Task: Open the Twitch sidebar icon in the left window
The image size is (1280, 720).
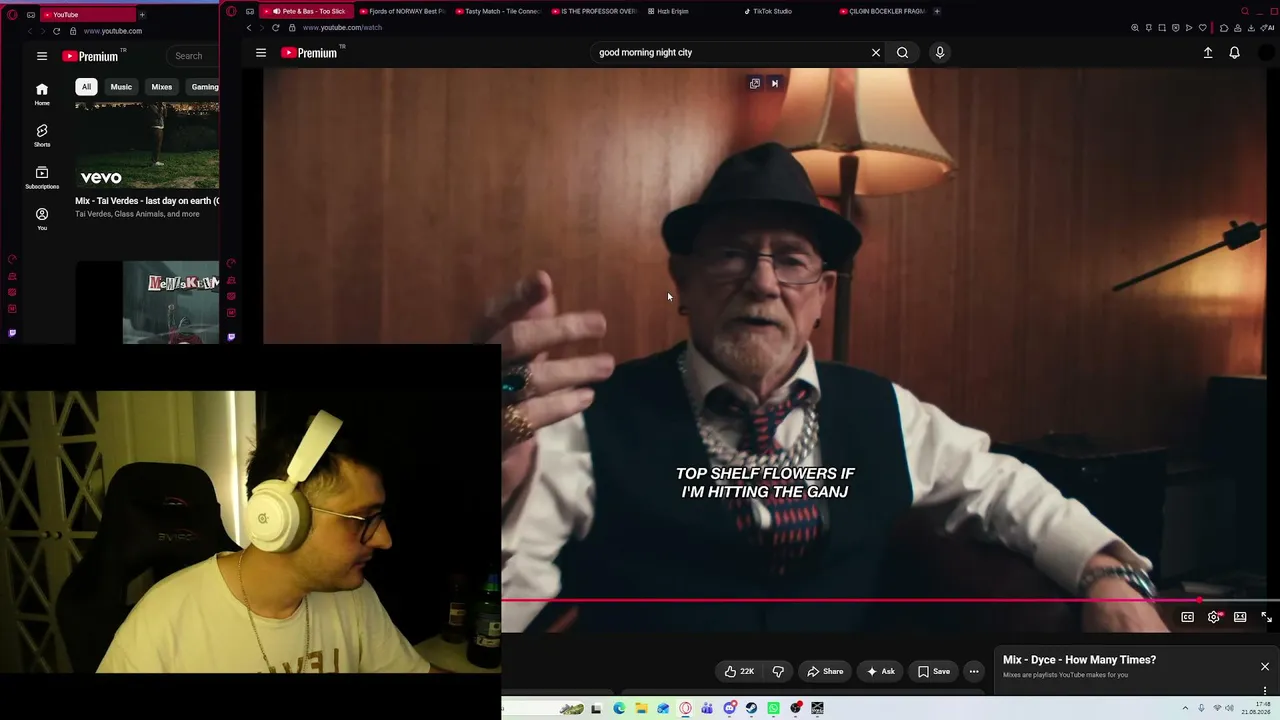Action: tap(12, 333)
